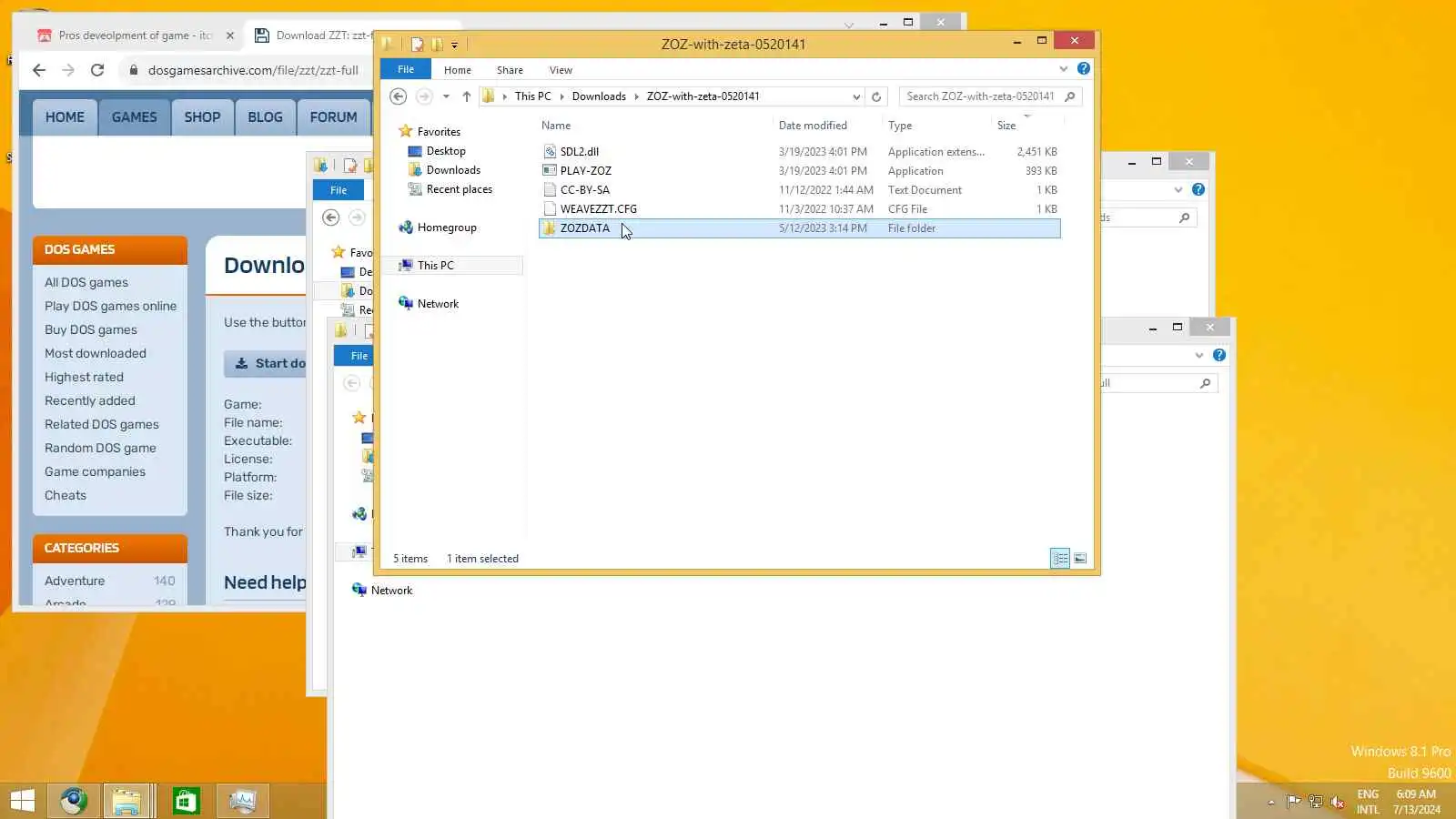Switch to large thumbnails view in status bar
This screenshot has width=1456, height=819.
pos(1080,559)
